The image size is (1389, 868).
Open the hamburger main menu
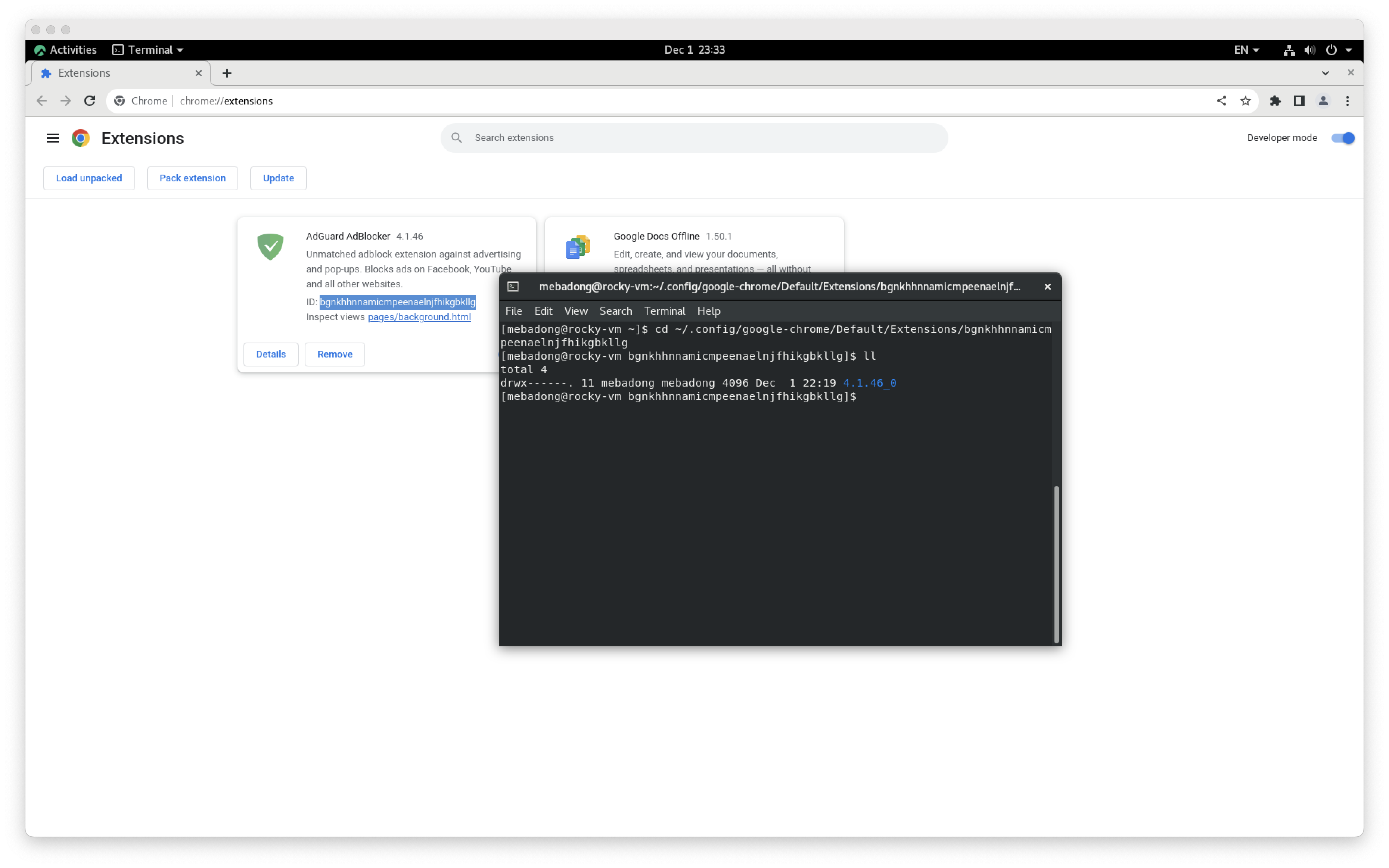52,138
